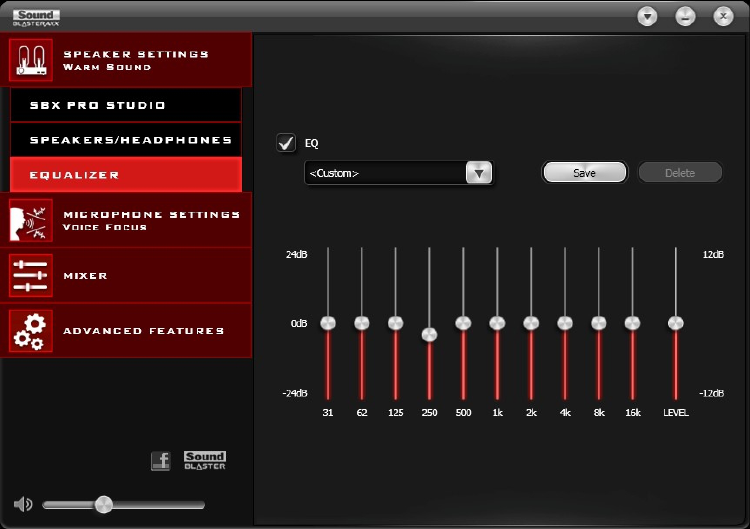Switch to the Mixer section label
750x529 pixels.
[85, 276]
